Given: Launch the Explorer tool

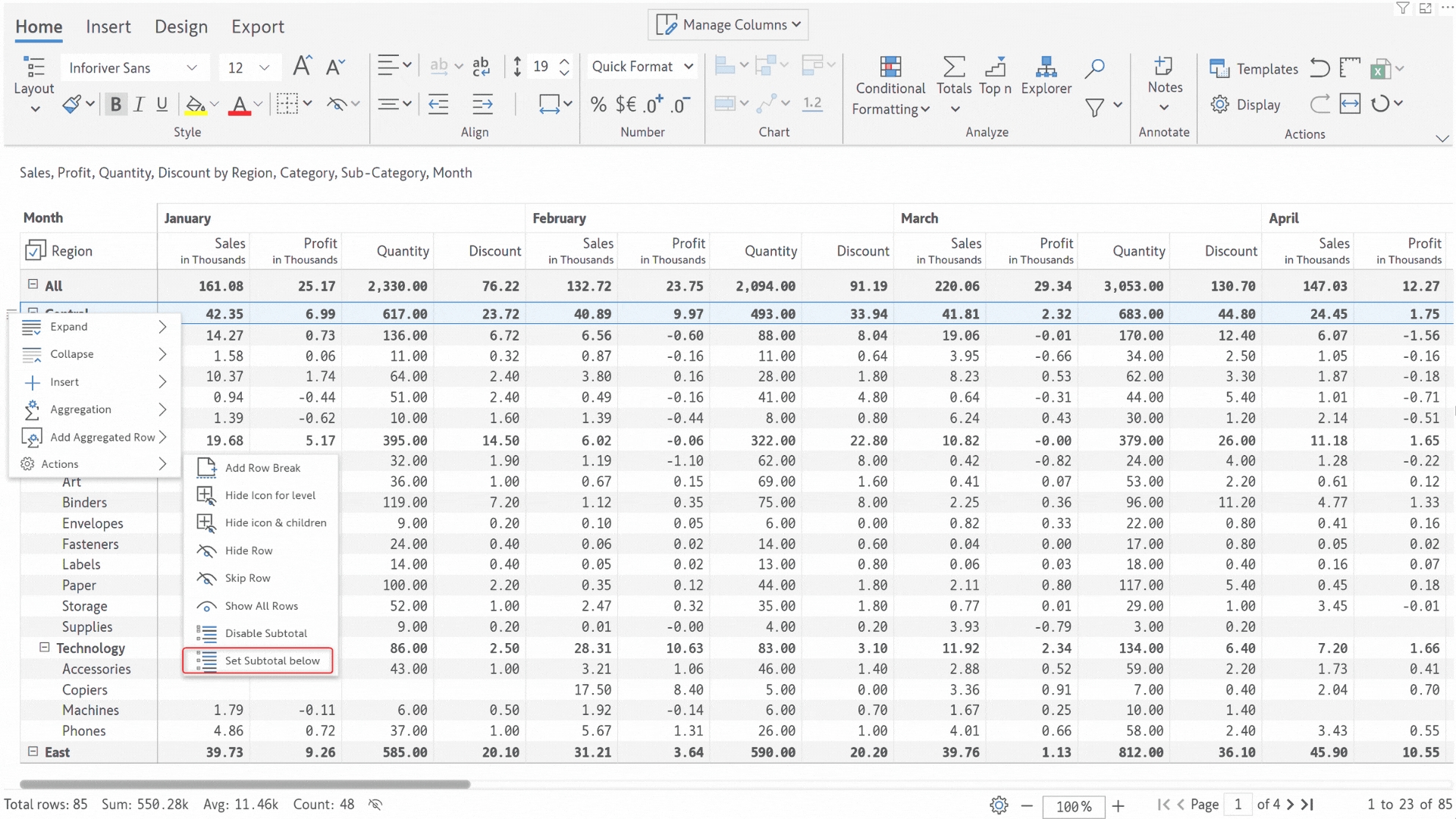Looking at the screenshot, I should coord(1046,76).
